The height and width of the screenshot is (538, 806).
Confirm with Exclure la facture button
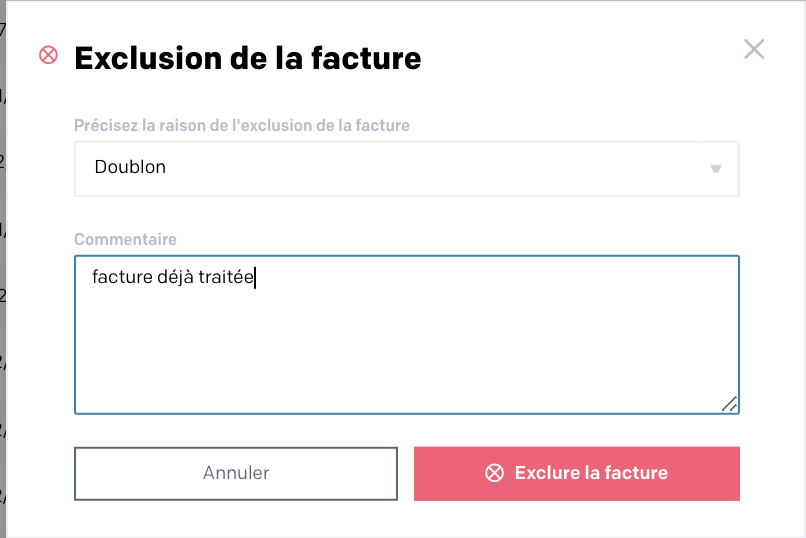577,473
